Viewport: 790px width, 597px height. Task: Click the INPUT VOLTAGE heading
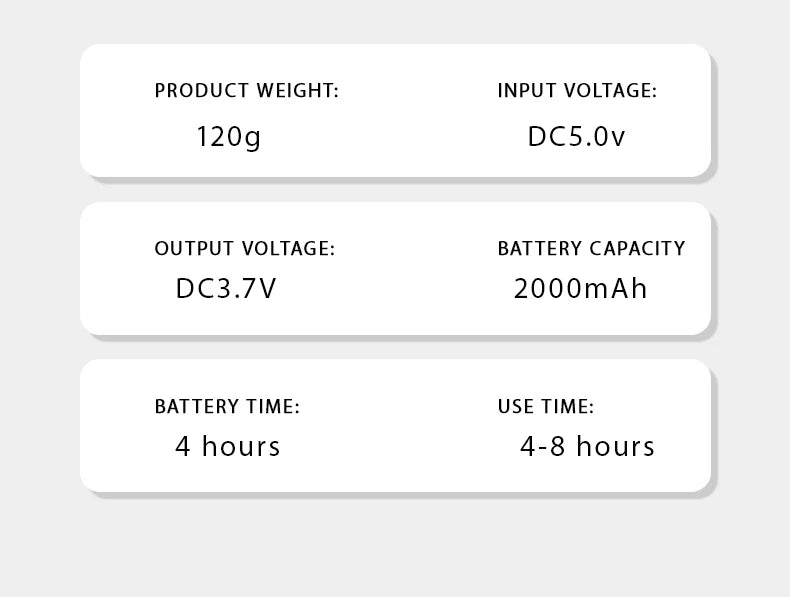coord(577,91)
